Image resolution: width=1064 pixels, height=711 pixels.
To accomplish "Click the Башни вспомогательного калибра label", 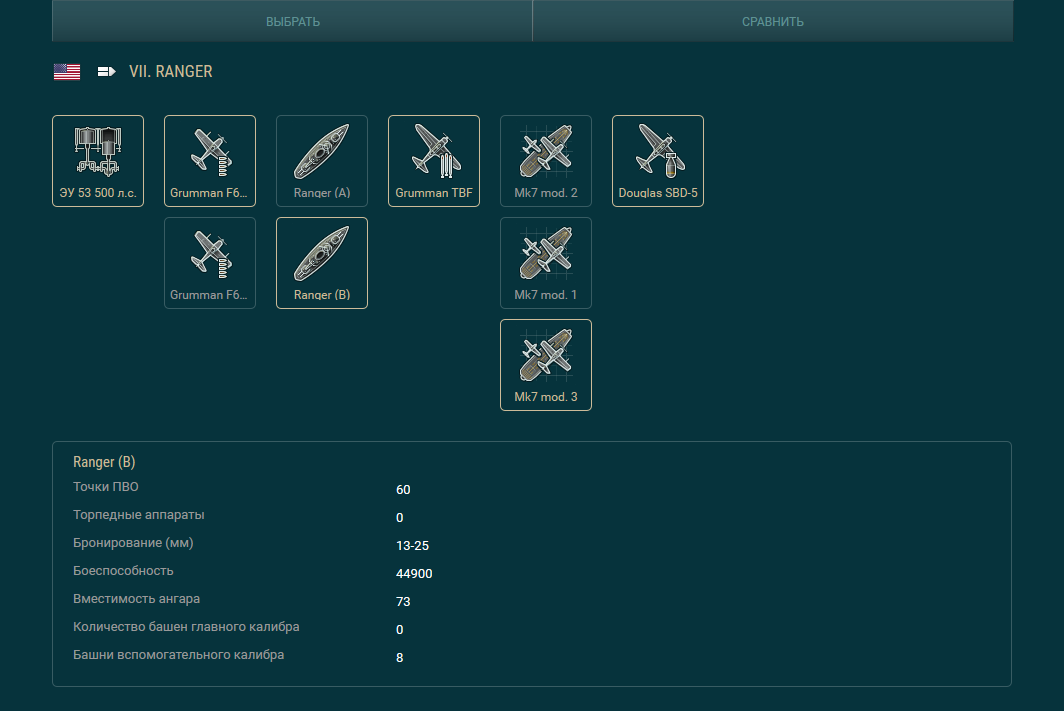I will (178, 655).
